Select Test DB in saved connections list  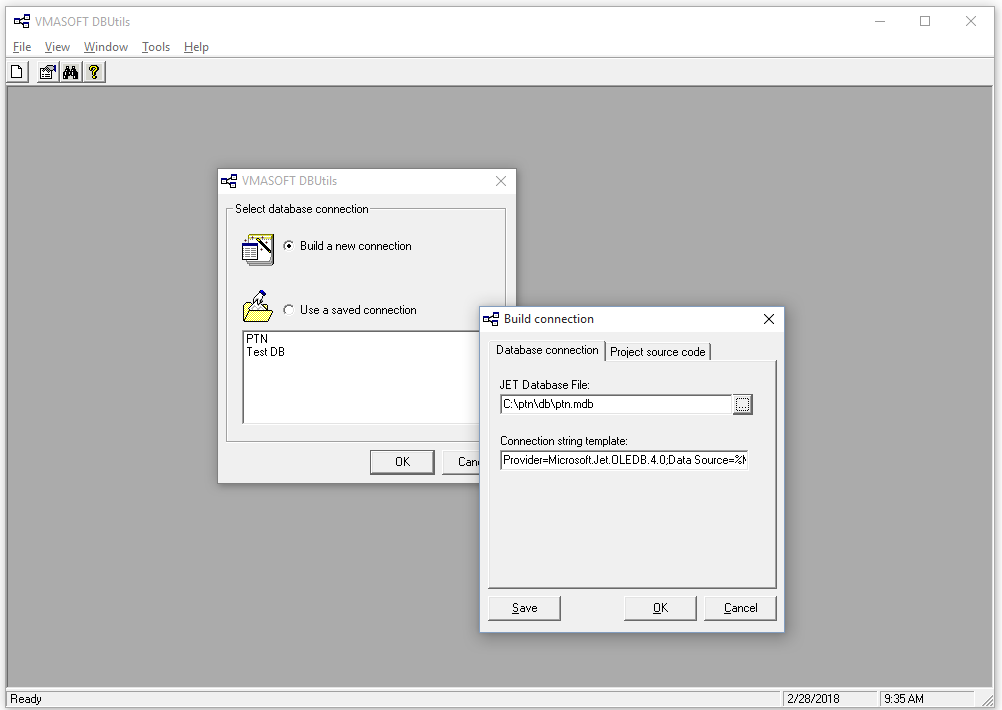(x=265, y=352)
